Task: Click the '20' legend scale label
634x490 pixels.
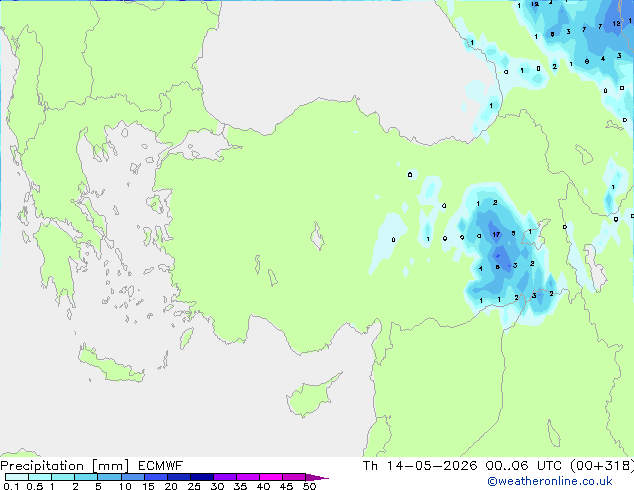Action: click(171, 486)
